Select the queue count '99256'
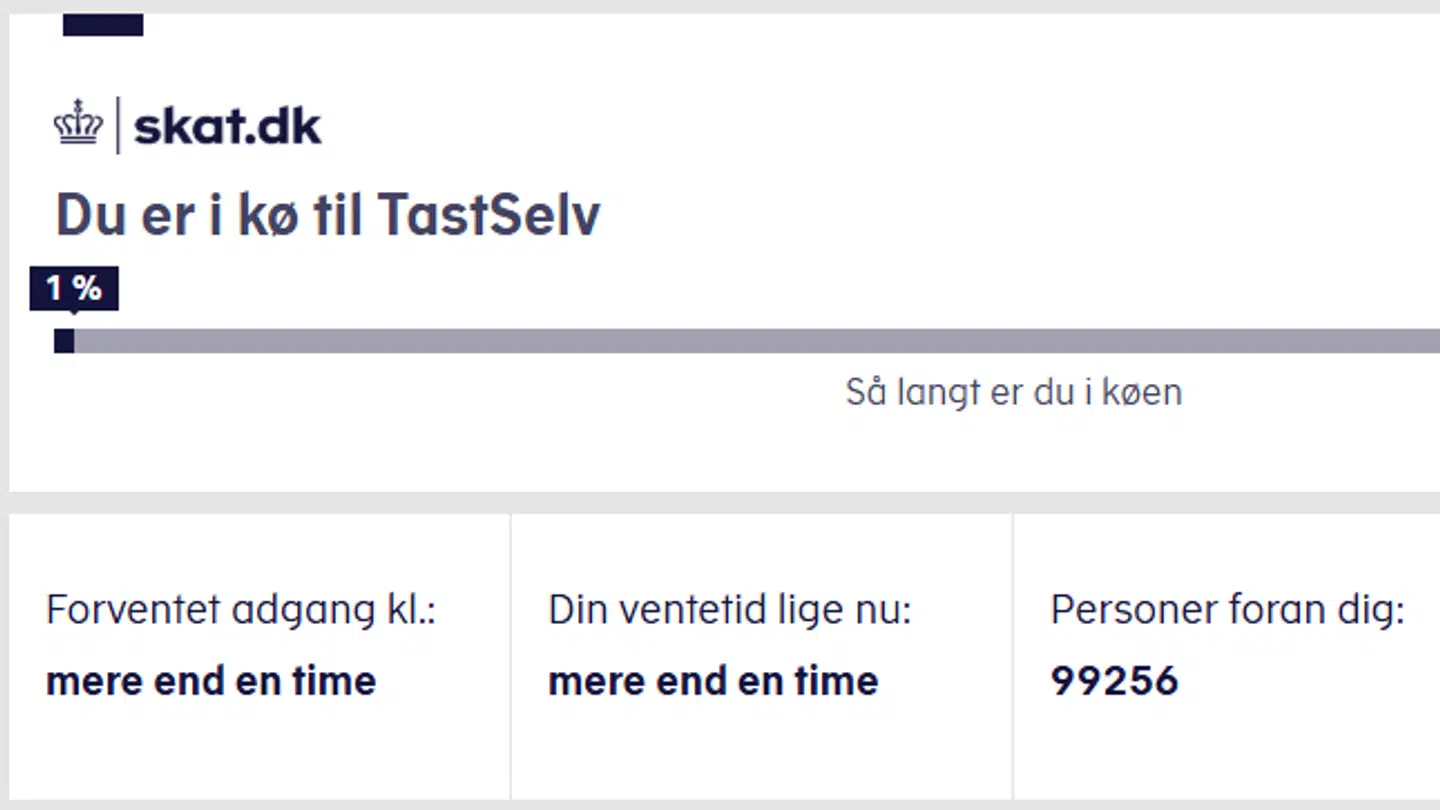Screen dimensions: 1440x810 coord(1114,680)
